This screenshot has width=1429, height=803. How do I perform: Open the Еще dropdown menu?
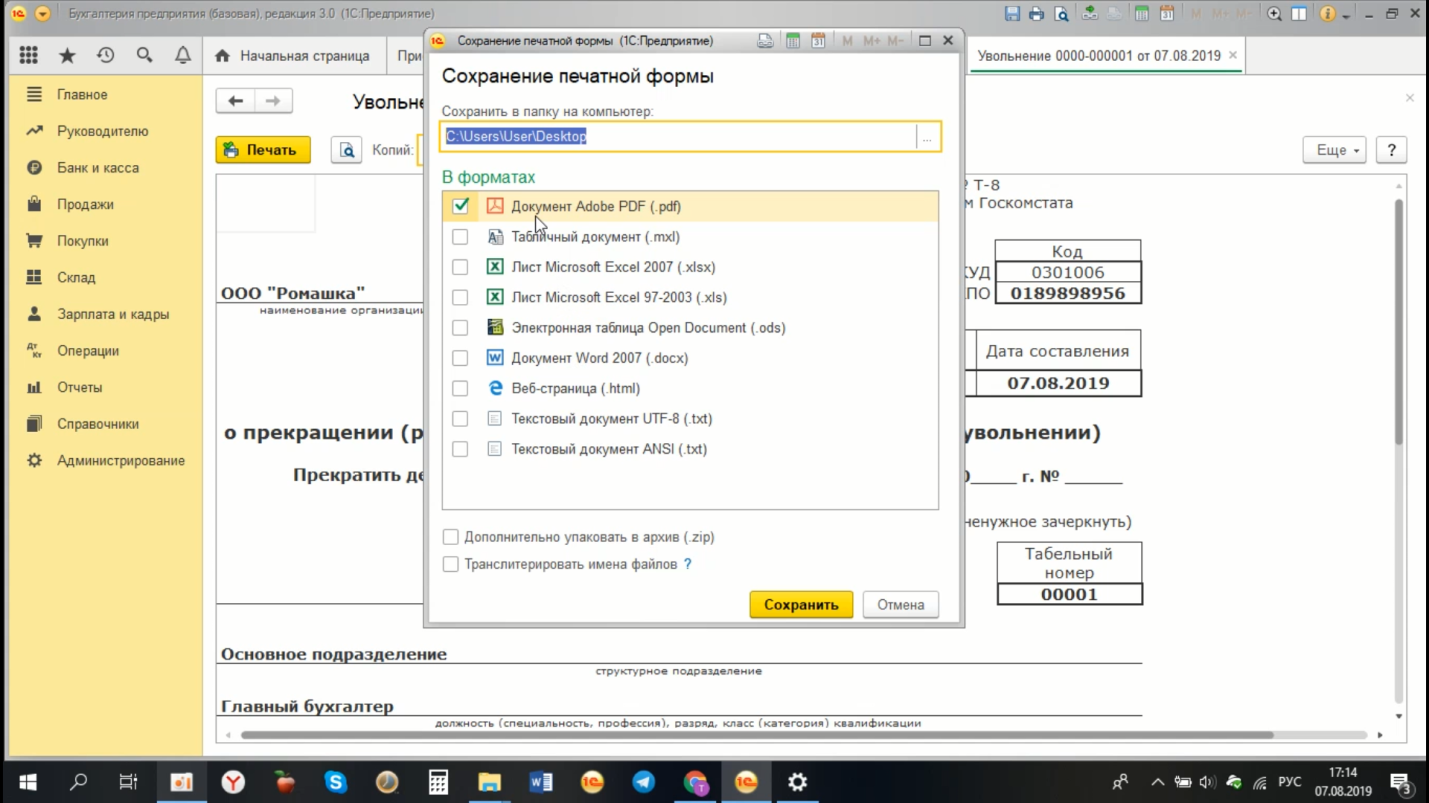[1334, 150]
